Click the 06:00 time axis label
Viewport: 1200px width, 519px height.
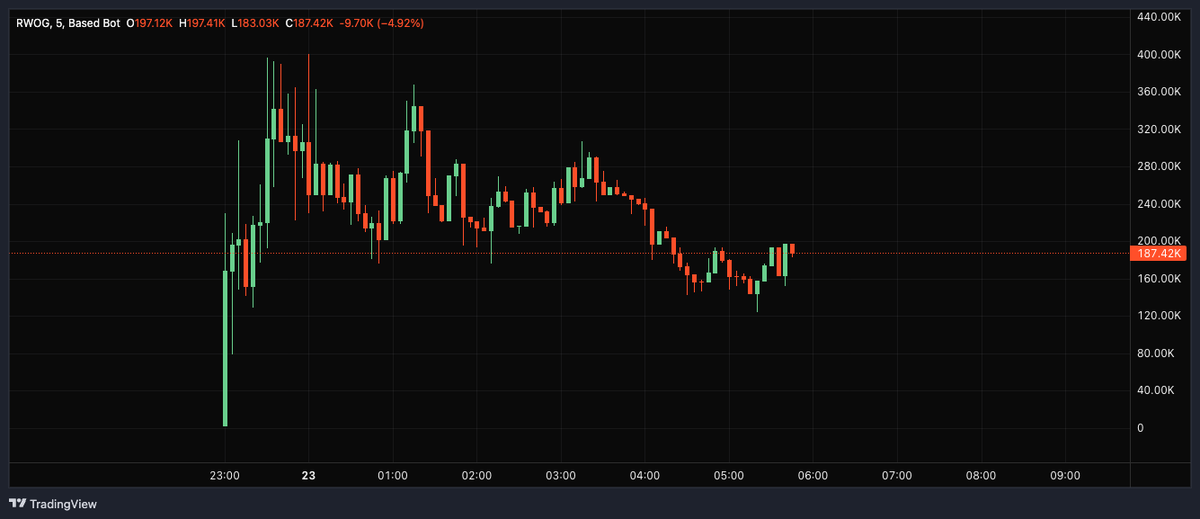pyautogui.click(x=812, y=476)
